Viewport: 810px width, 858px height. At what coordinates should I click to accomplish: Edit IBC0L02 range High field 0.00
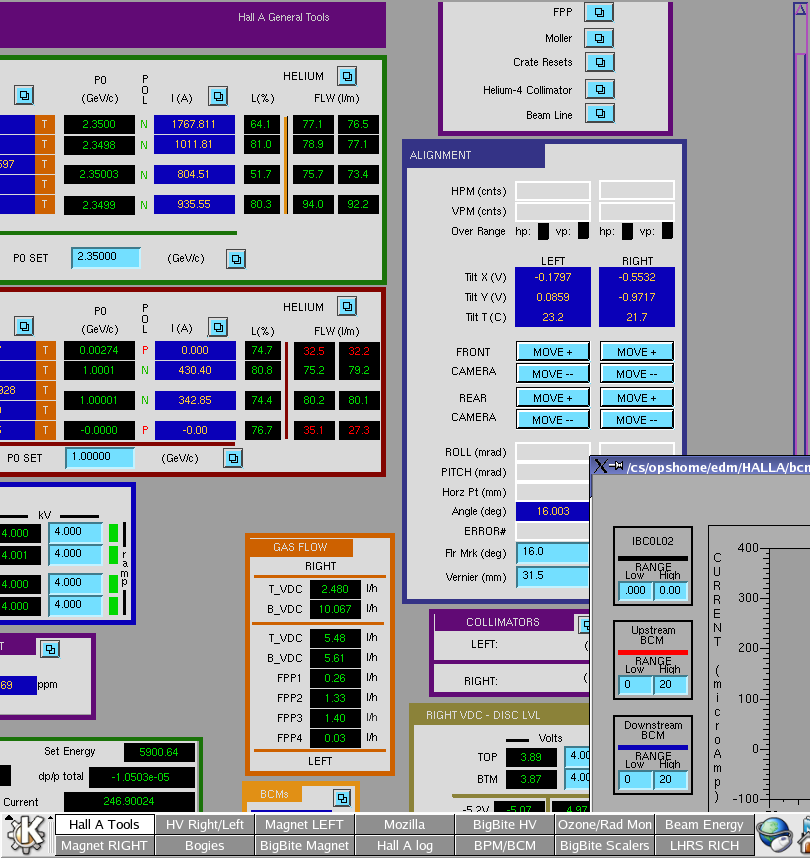tap(670, 590)
